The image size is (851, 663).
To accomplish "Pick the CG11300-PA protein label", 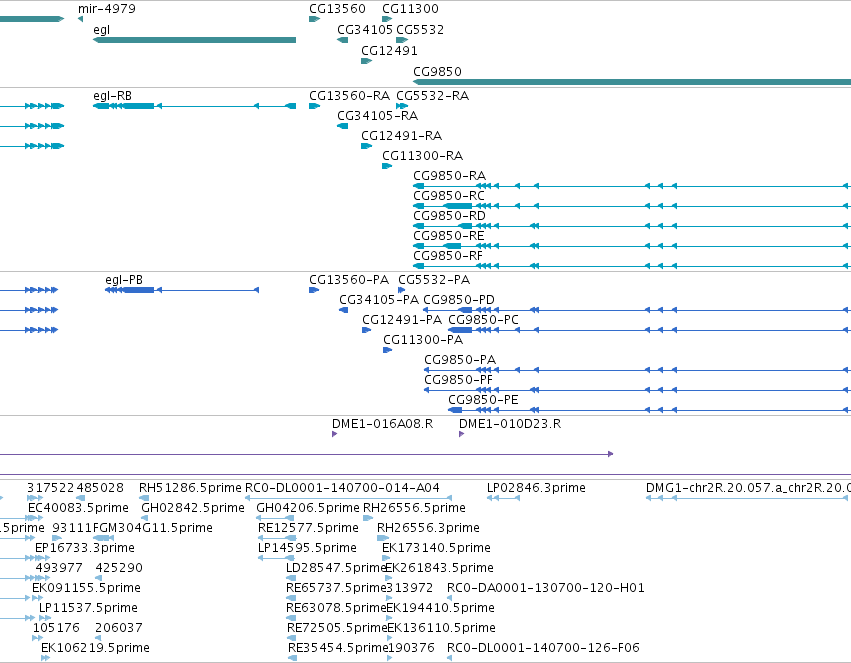I will click(423, 341).
